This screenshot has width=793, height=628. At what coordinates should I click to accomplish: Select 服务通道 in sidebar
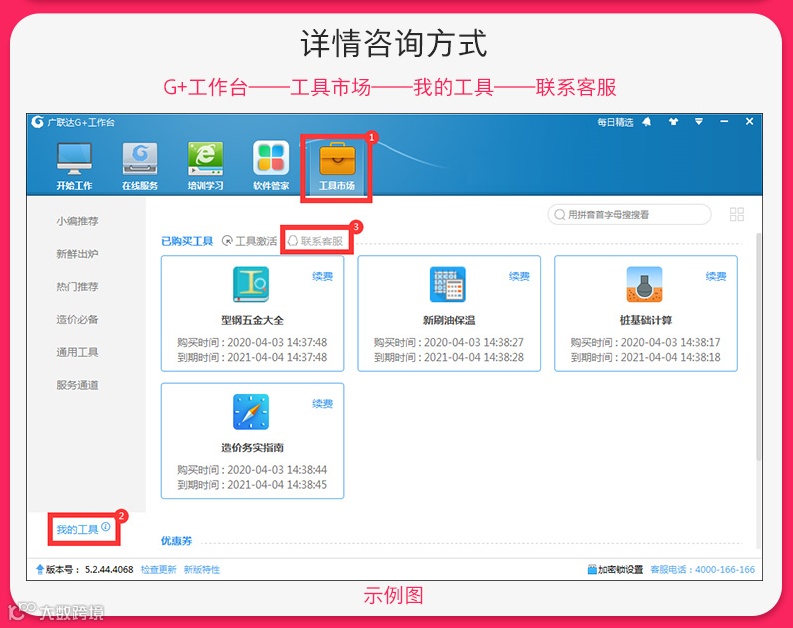[x=77, y=385]
